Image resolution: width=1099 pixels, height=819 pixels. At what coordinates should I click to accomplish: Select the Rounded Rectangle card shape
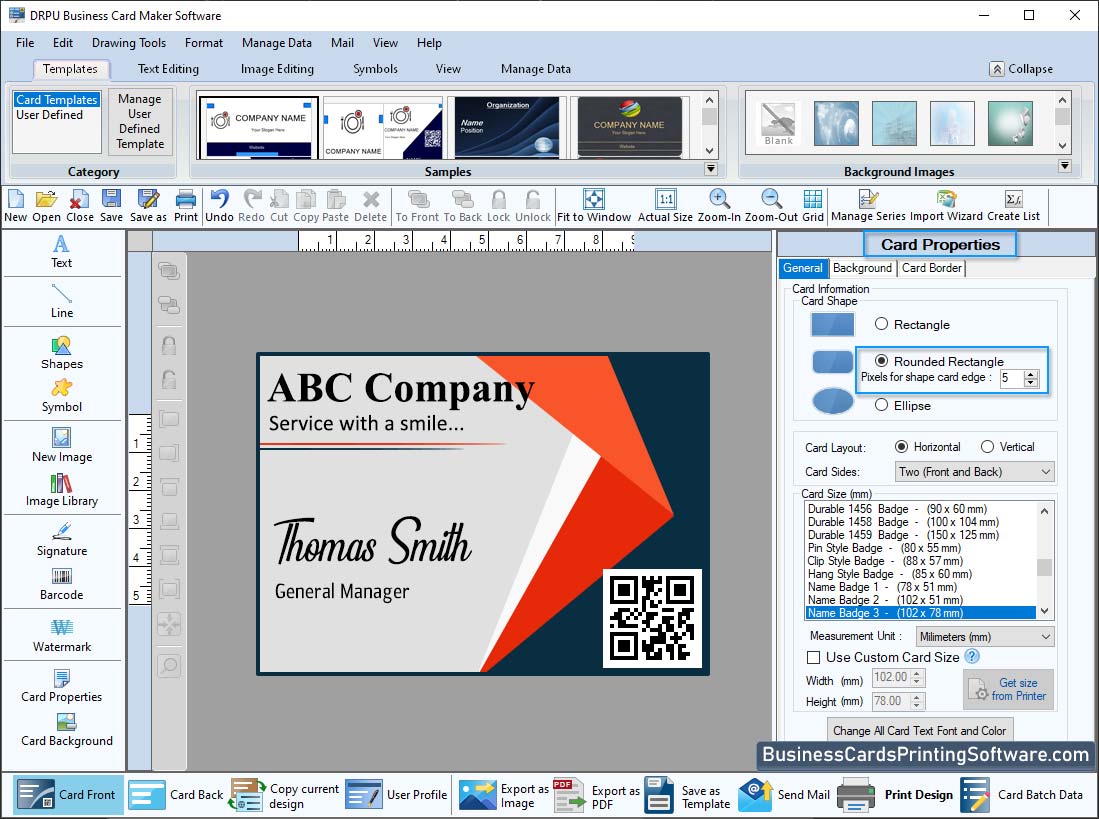[882, 361]
